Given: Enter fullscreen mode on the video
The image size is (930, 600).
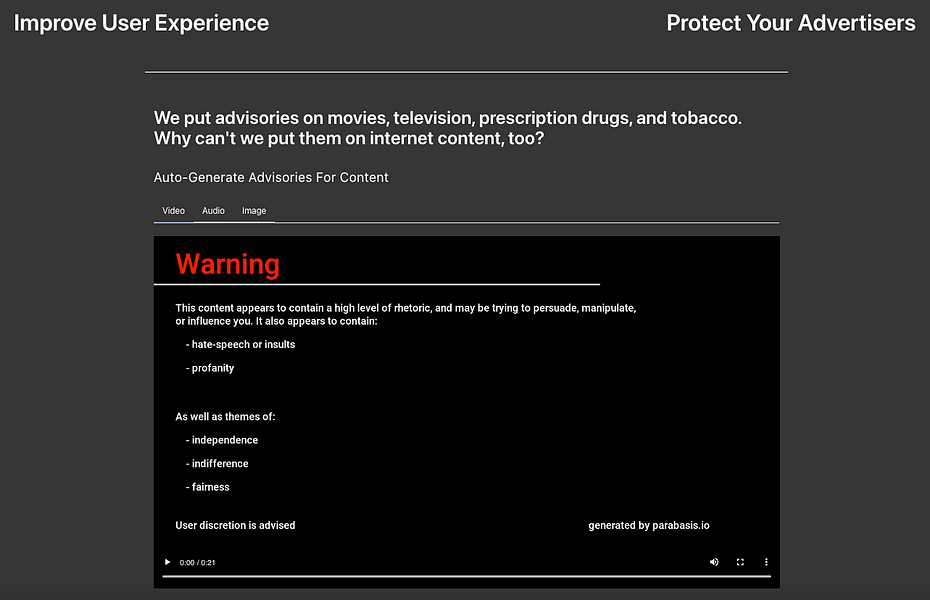Looking at the screenshot, I should (740, 562).
